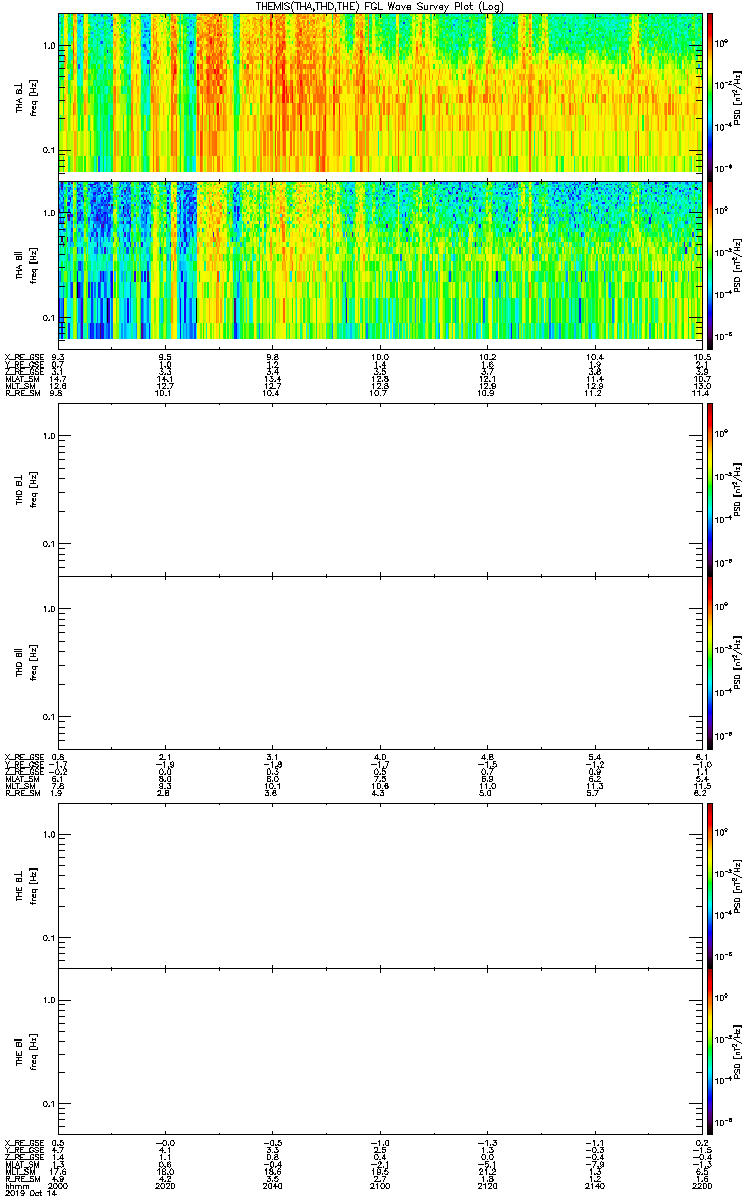Click the '1.0' frequency tick on THA B-perpendicular
This screenshot has width=750, height=1200.
click(x=48, y=46)
